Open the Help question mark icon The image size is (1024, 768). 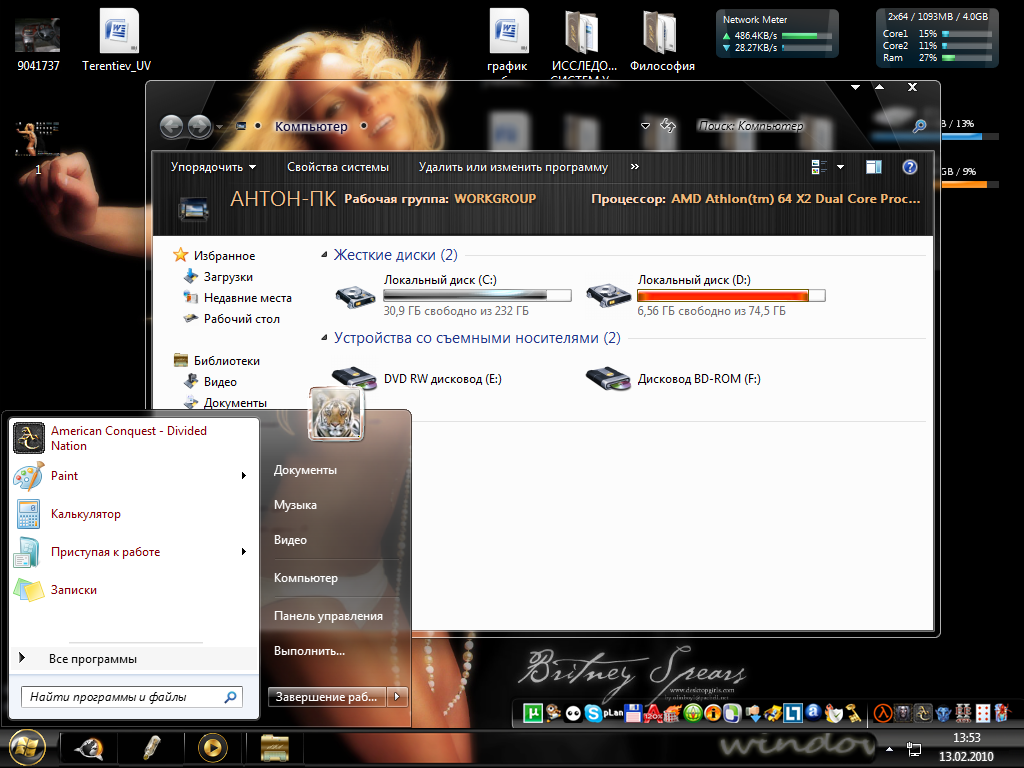click(910, 167)
